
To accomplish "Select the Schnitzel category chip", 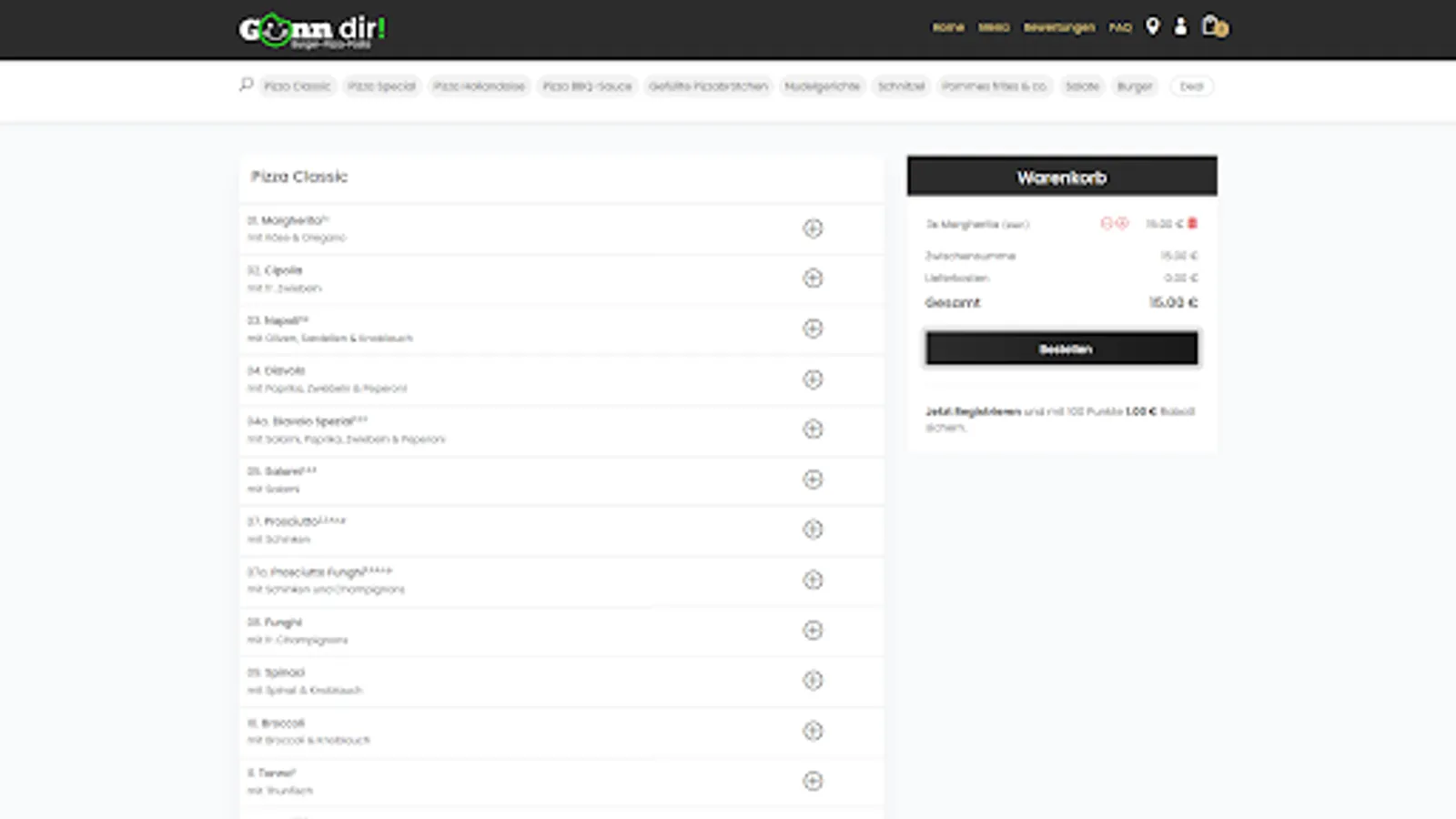I will click(901, 86).
